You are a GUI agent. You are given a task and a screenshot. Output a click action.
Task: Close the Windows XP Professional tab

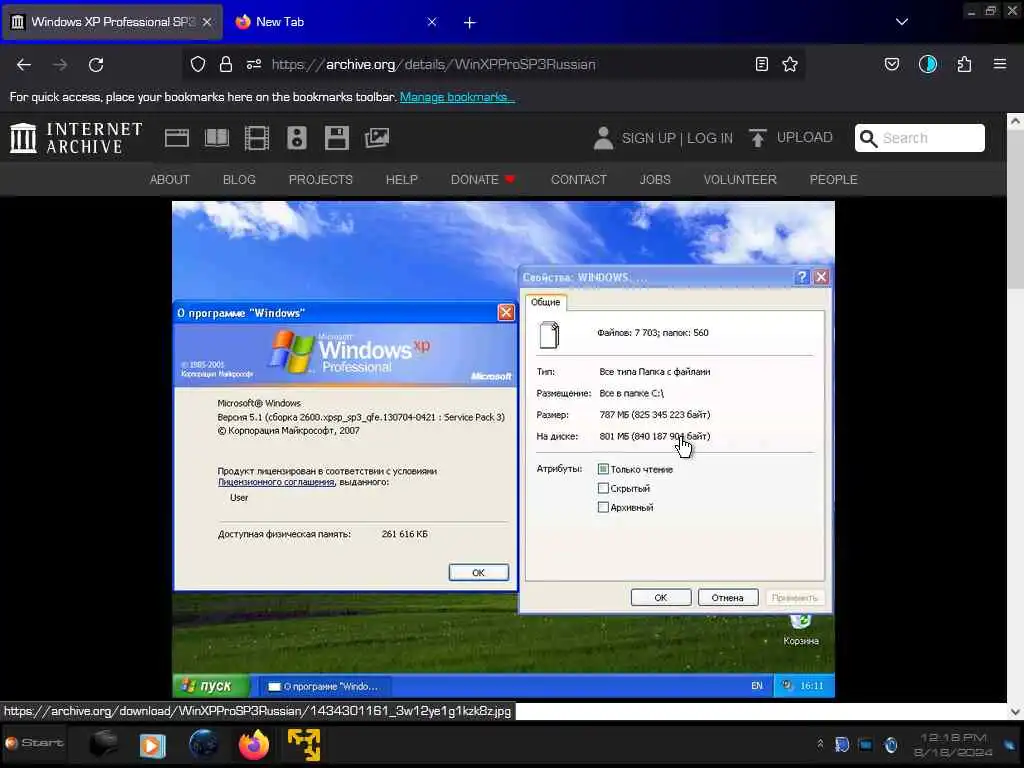(x=206, y=22)
